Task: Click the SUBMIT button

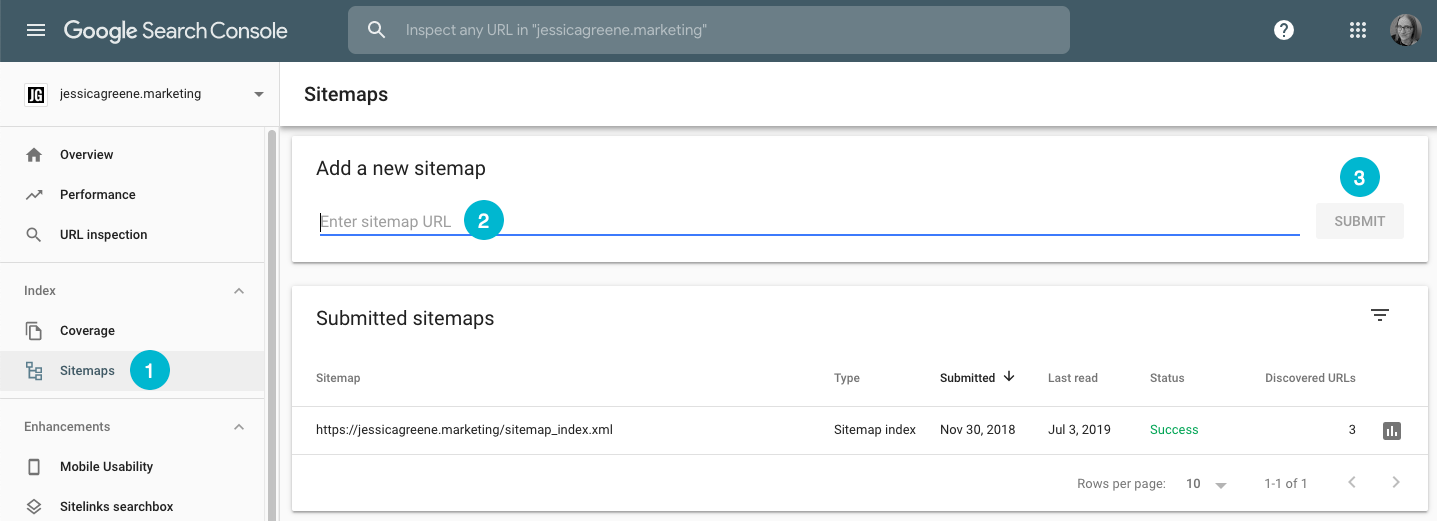Action: click(x=1359, y=221)
